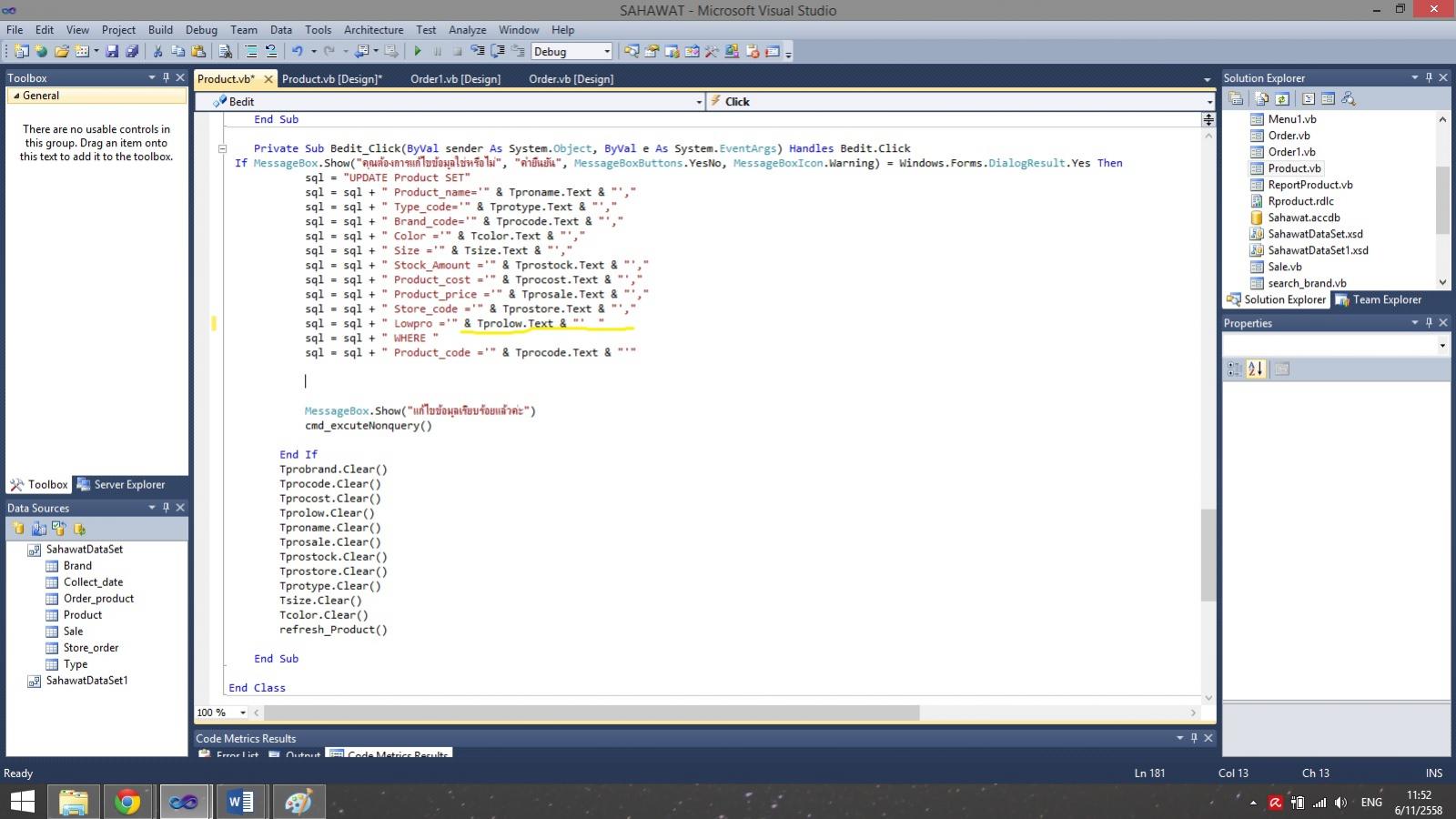This screenshot has width=1456, height=819.
Task: Open the Architecture menu
Action: click(373, 30)
